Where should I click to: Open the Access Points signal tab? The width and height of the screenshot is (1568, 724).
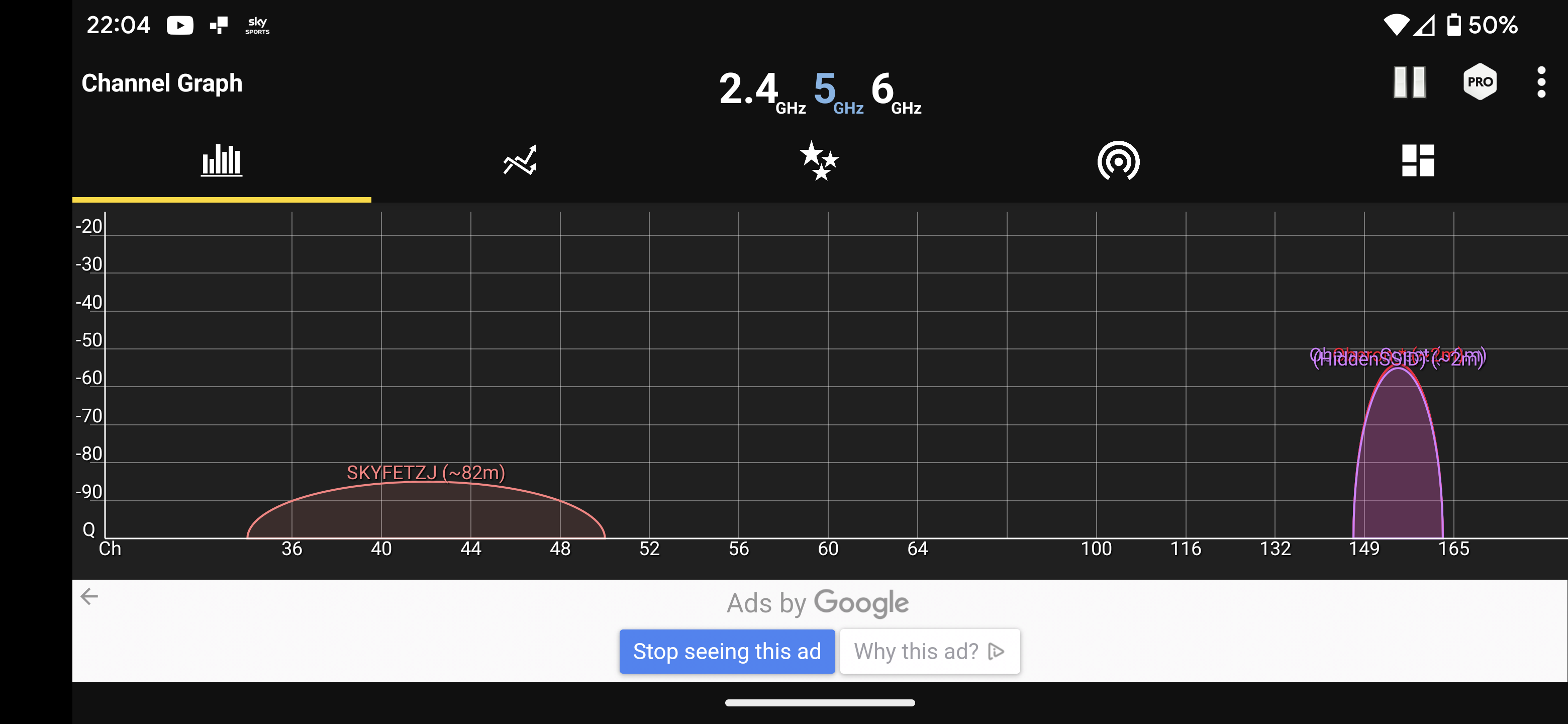[1118, 161]
